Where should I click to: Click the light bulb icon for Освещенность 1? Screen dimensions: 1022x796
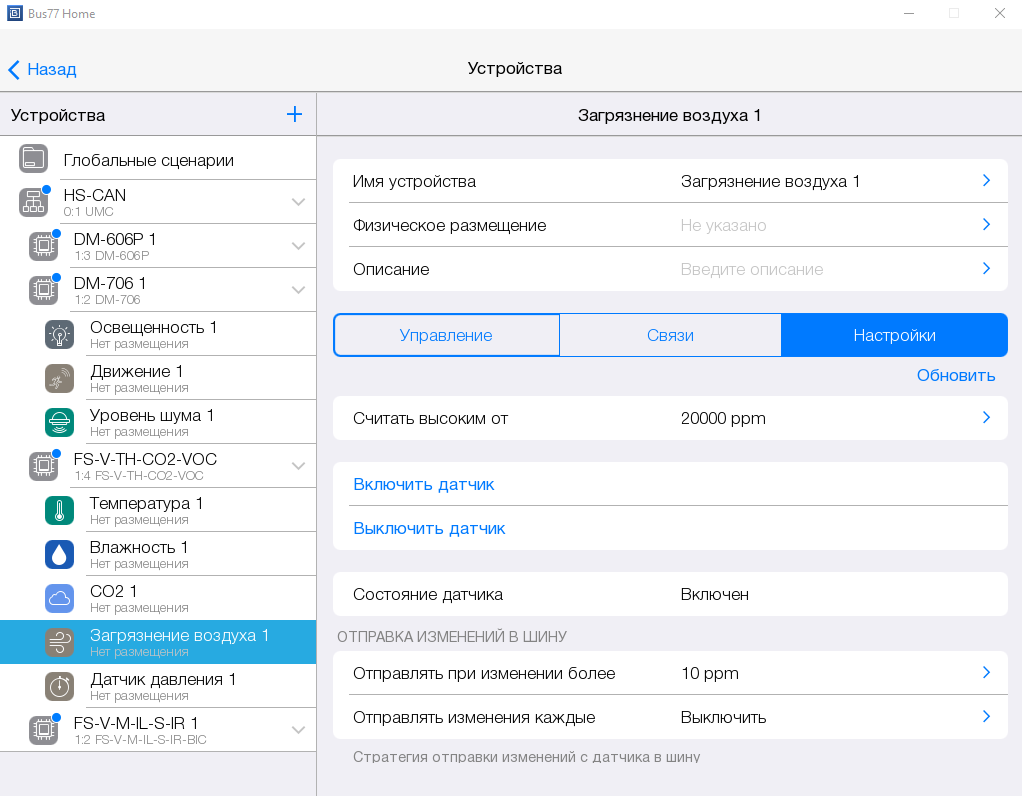[60, 335]
